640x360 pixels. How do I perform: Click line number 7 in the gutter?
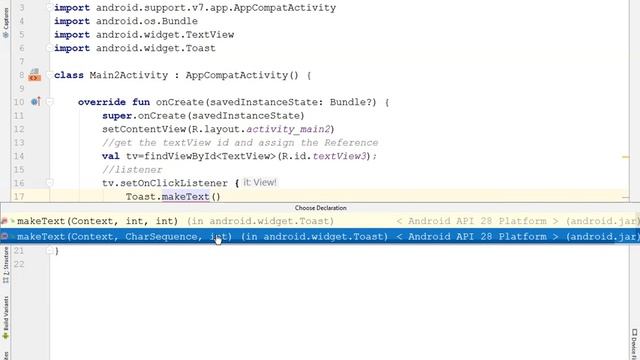(x=22, y=62)
